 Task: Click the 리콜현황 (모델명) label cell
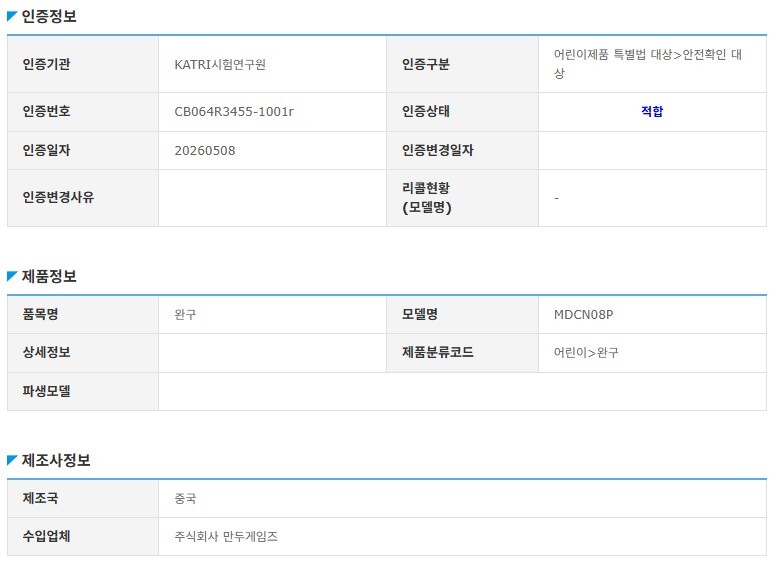point(462,198)
